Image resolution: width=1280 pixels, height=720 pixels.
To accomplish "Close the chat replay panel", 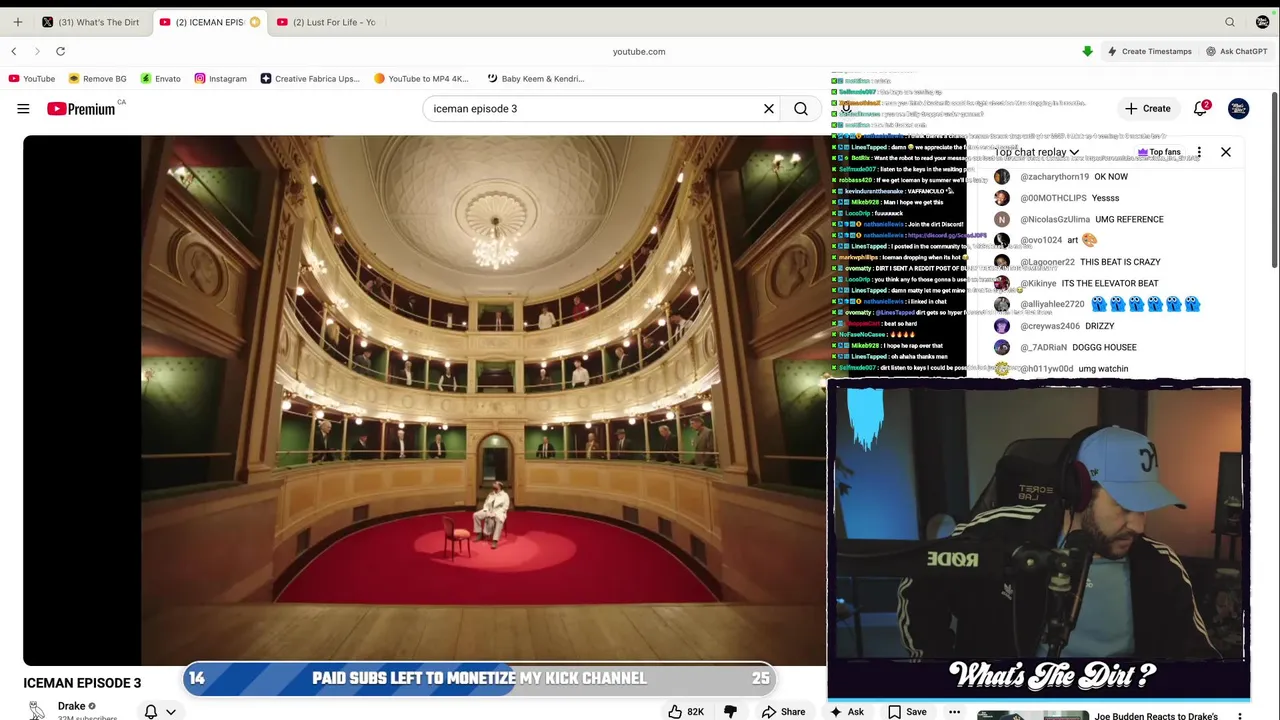I will point(1226,152).
